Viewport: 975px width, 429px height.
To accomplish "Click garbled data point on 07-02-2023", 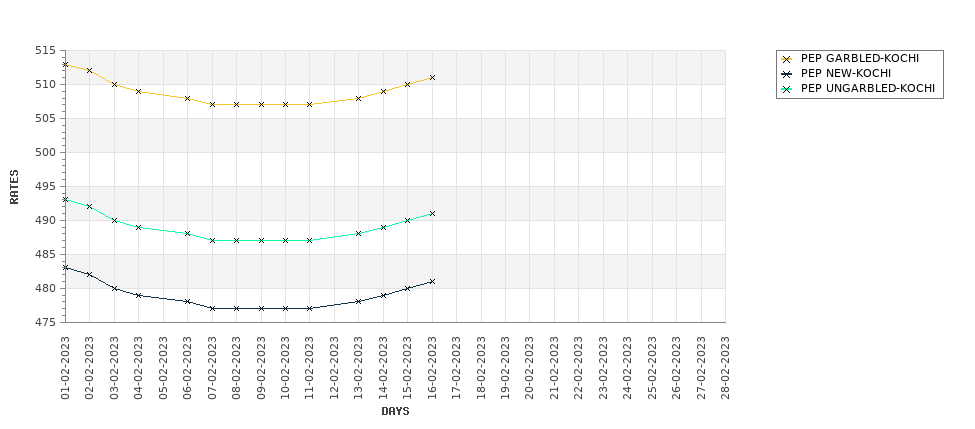I will (x=212, y=104).
